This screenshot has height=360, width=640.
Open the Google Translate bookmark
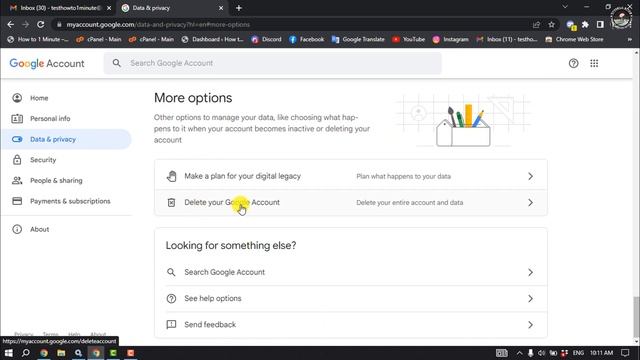pos(358,39)
